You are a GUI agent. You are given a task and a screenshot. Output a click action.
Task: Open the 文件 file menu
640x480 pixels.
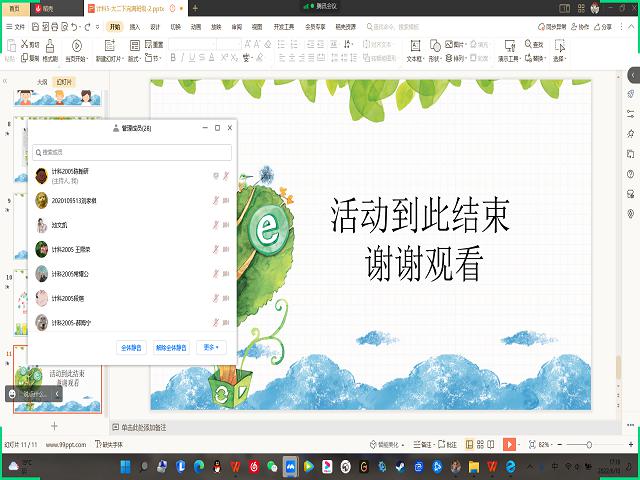click(16, 27)
